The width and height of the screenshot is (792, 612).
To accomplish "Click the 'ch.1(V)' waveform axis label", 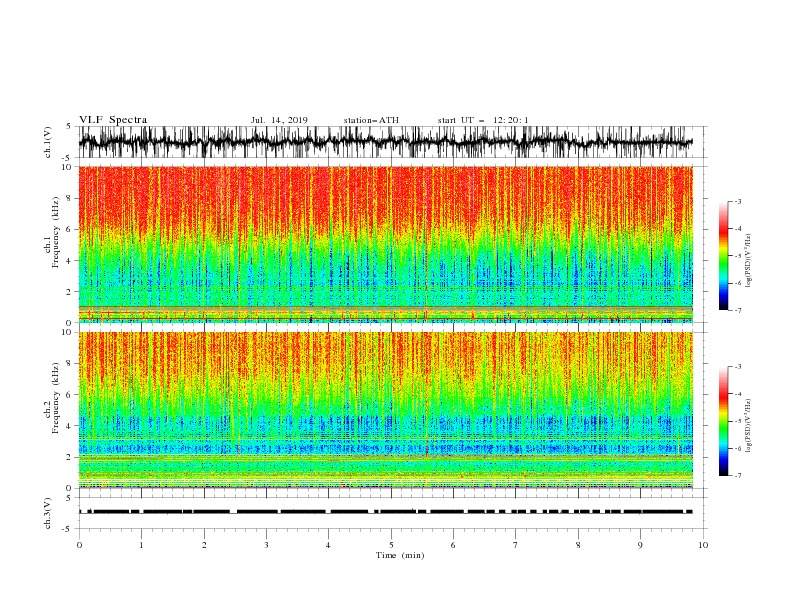I will click(48, 142).
